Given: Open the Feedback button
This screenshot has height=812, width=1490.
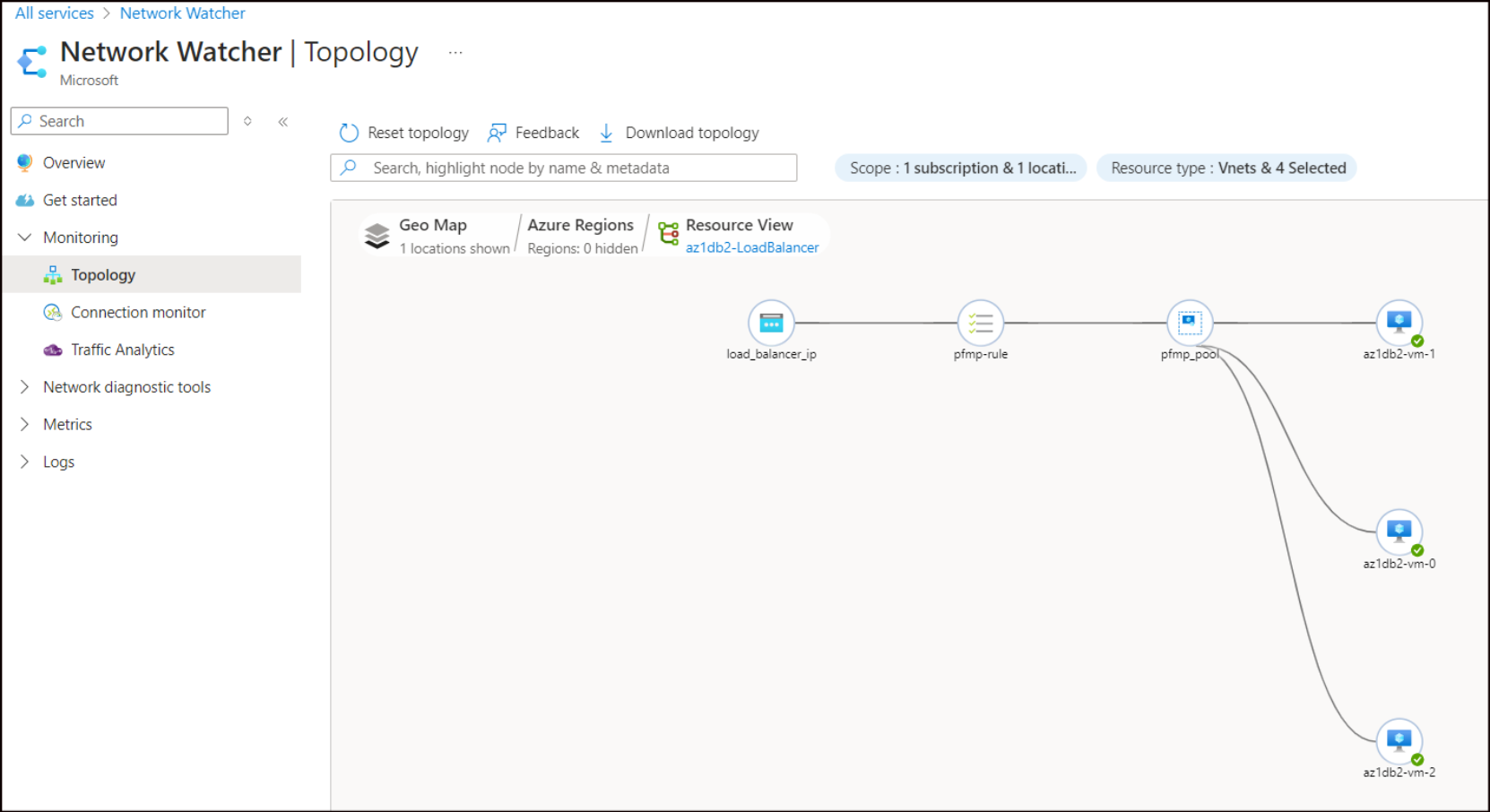Looking at the screenshot, I should [x=533, y=133].
